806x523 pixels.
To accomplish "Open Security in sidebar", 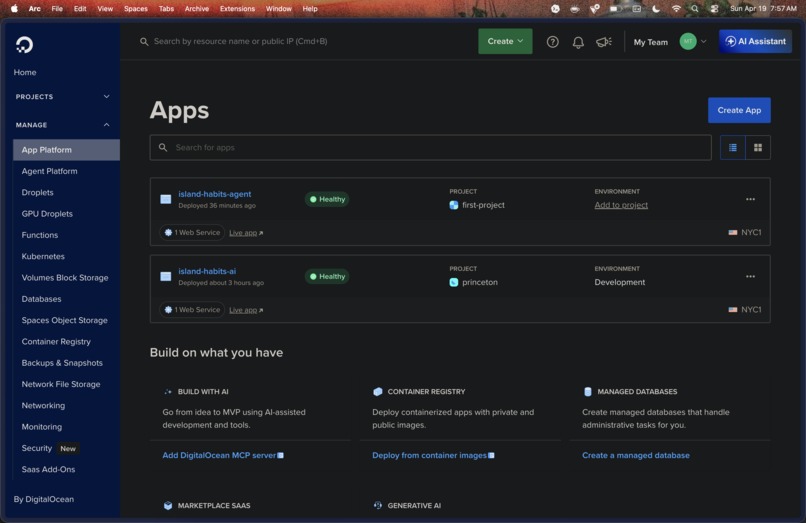I will [36, 448].
